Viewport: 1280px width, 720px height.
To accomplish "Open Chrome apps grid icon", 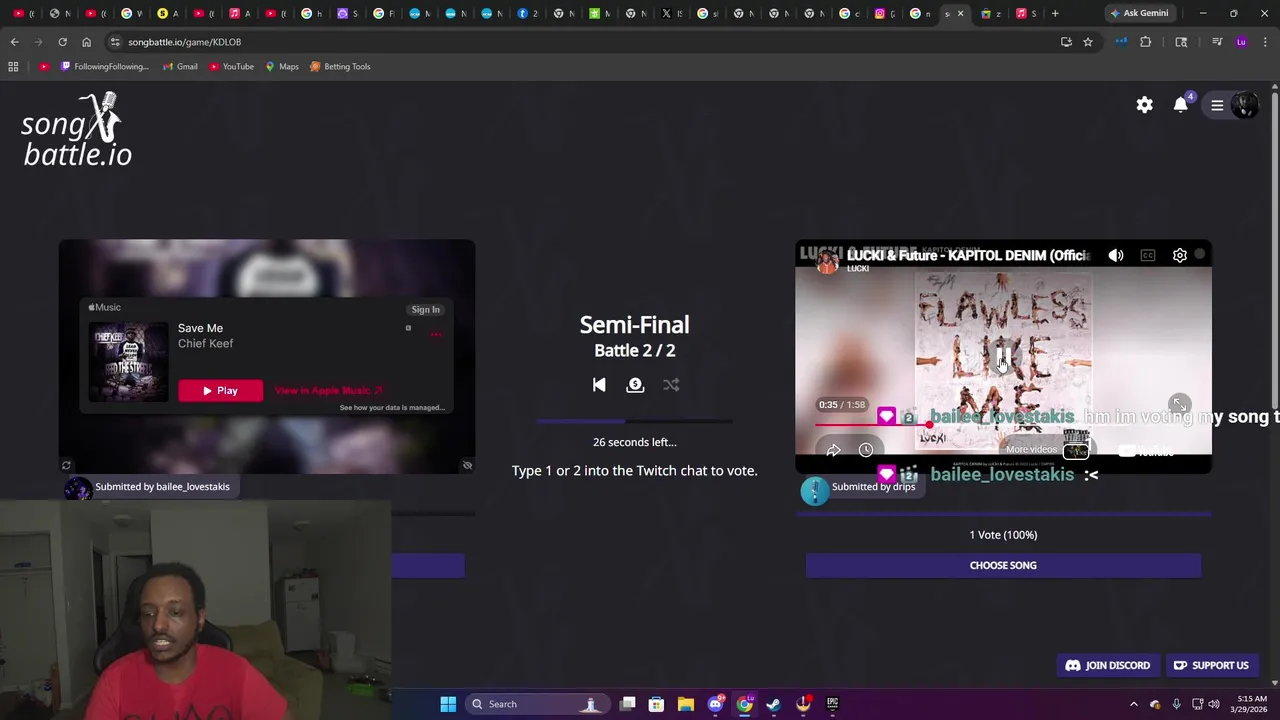I will (x=13, y=67).
